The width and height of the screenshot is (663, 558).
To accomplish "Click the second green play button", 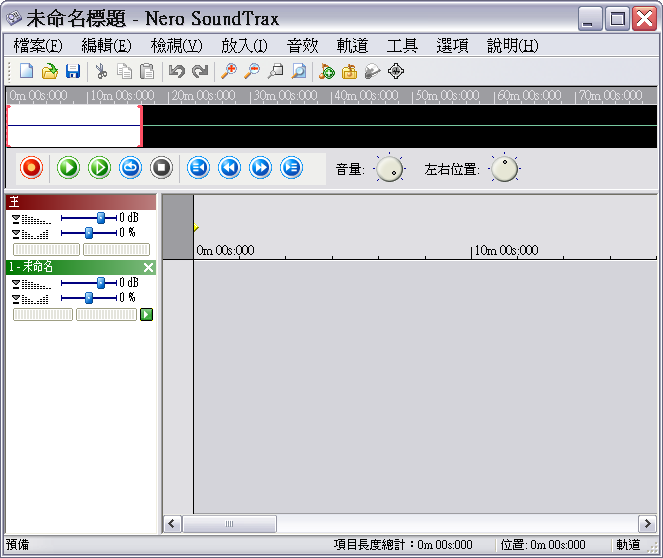I will (x=99, y=167).
